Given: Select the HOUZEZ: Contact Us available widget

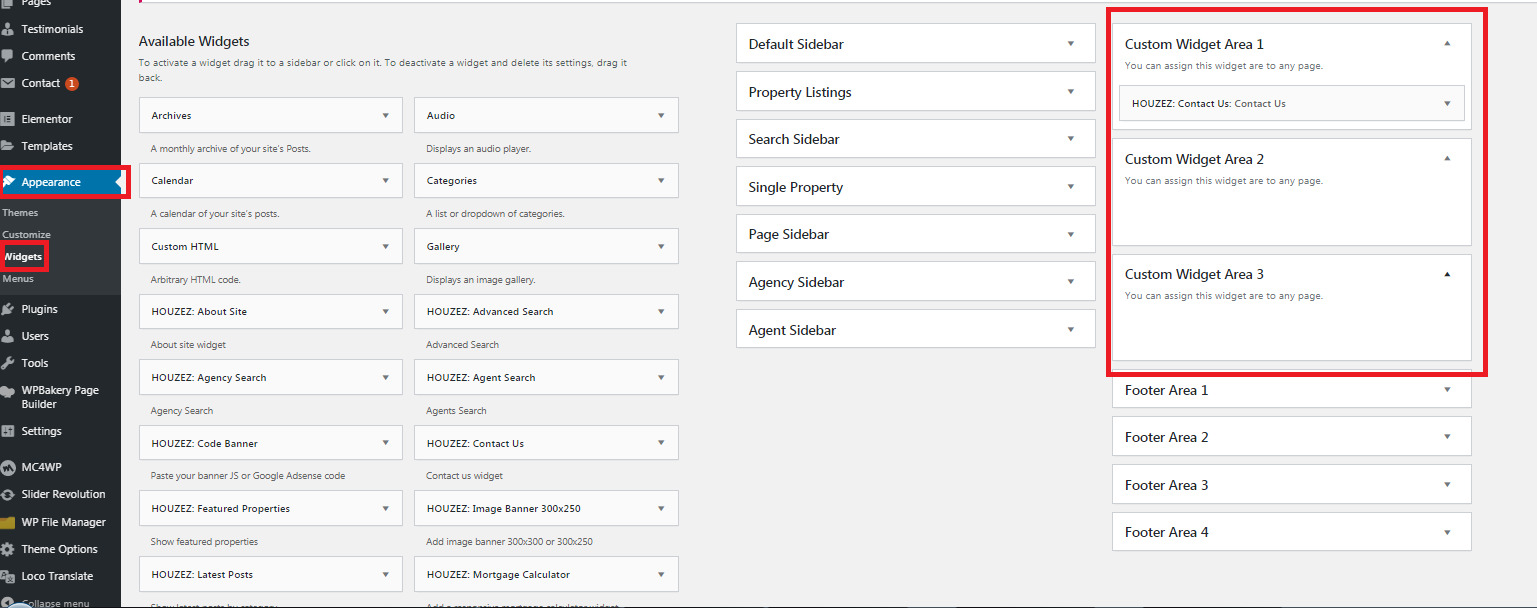Looking at the screenshot, I should (546, 443).
